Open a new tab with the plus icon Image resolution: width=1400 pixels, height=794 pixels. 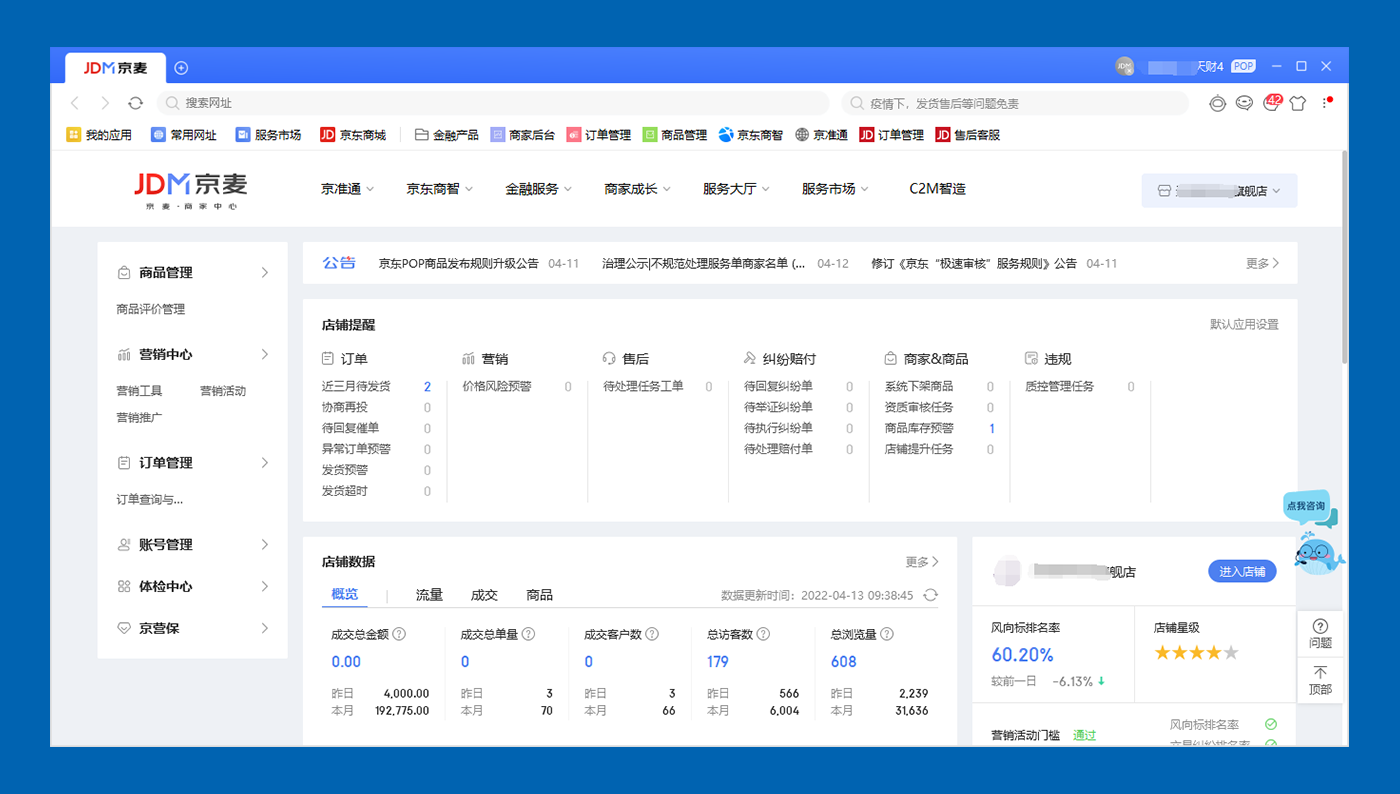click(181, 68)
